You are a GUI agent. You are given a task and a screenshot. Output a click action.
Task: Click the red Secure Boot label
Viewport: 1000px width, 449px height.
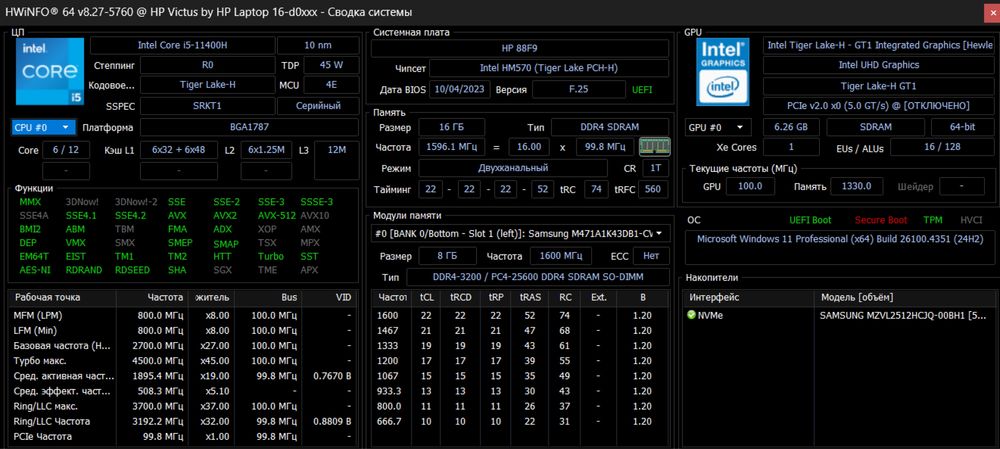pos(881,220)
